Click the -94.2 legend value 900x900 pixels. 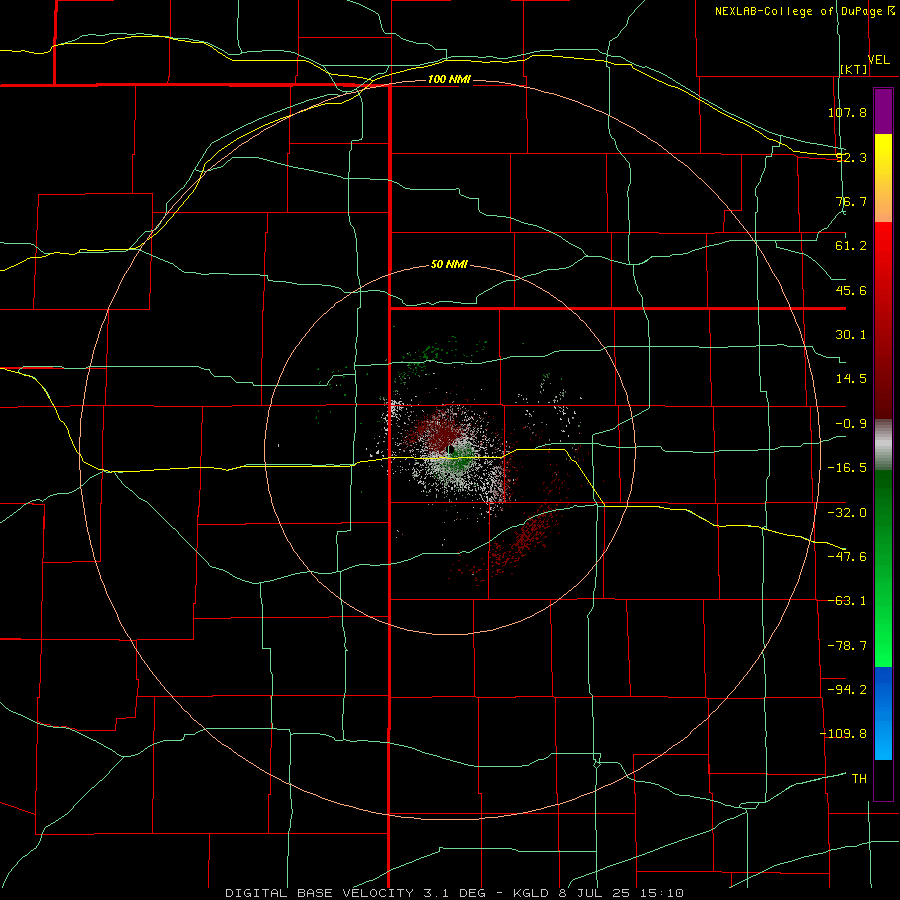[847, 690]
